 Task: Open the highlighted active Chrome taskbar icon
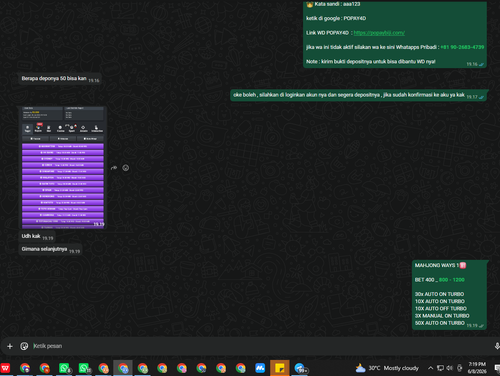pos(123,368)
